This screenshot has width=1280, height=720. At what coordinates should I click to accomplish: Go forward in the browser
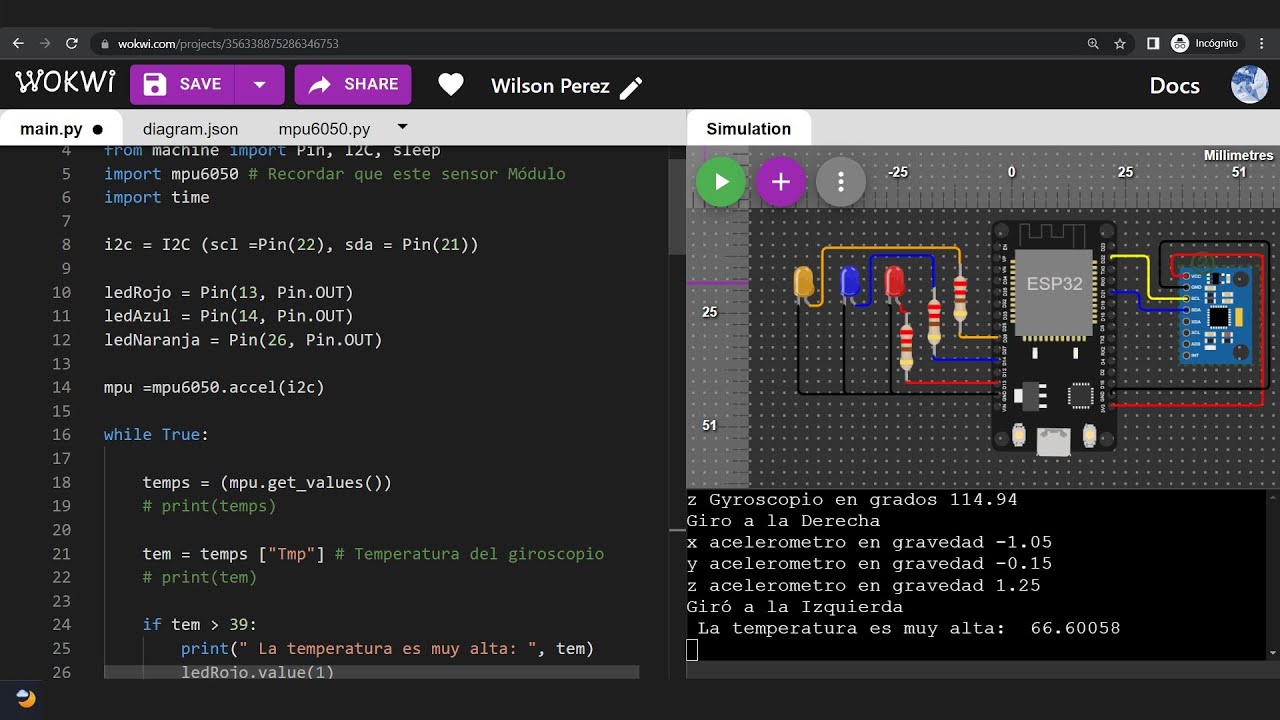point(45,44)
